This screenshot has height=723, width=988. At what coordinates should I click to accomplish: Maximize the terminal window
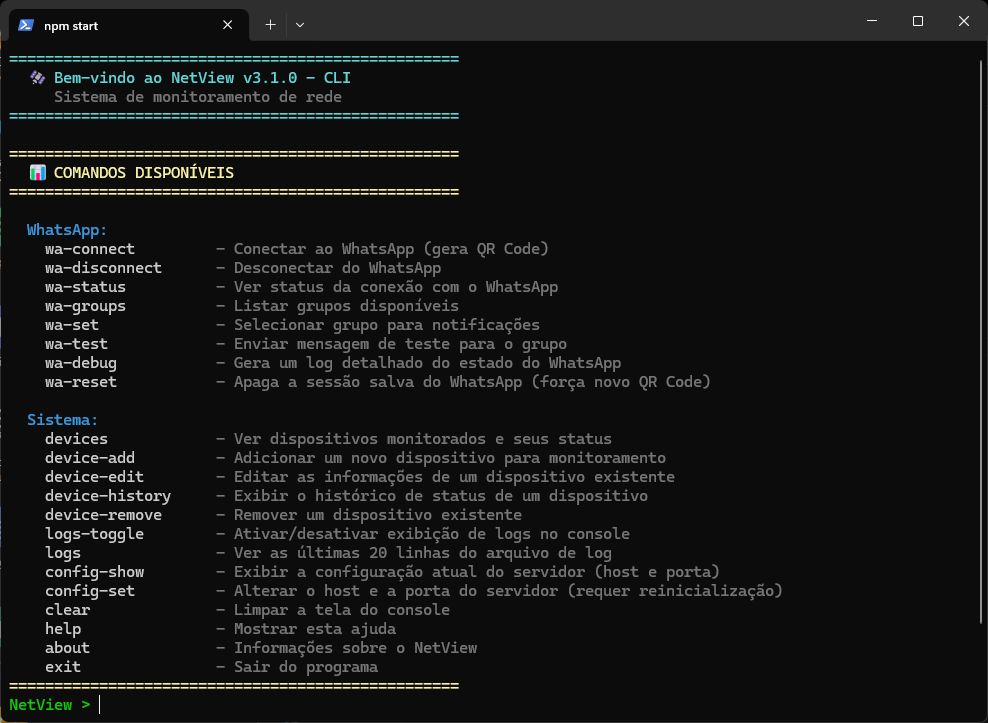(x=917, y=21)
